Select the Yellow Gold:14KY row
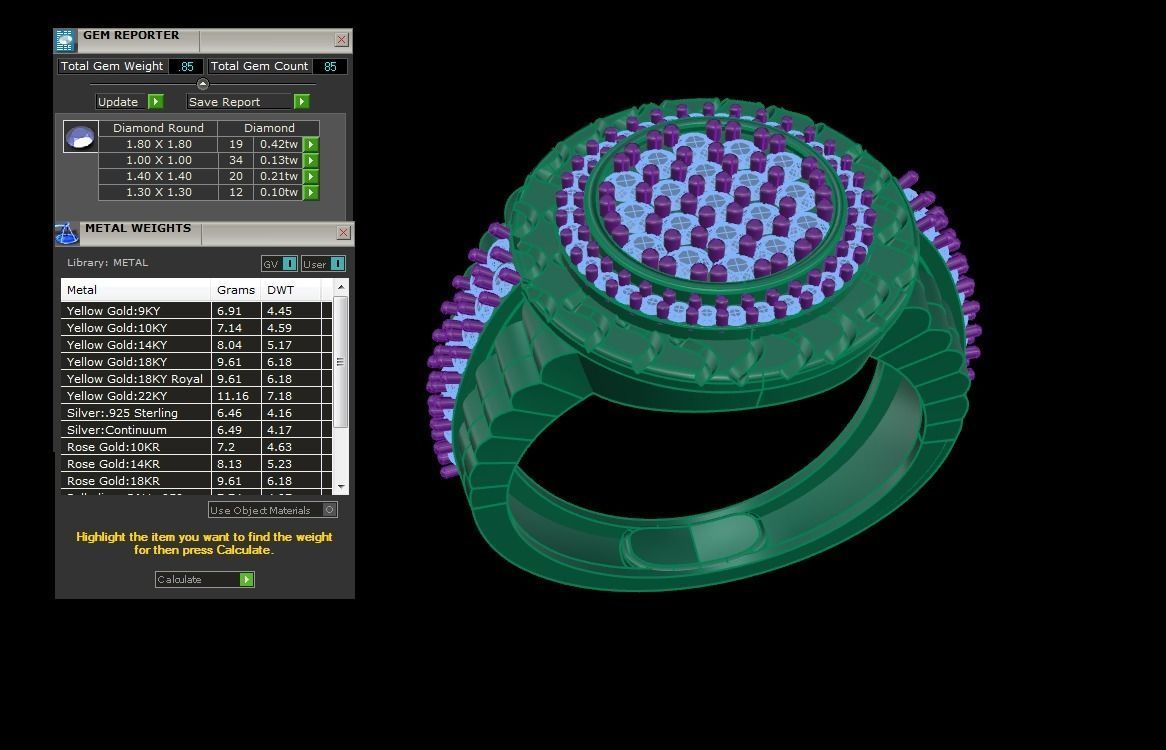 tap(196, 345)
